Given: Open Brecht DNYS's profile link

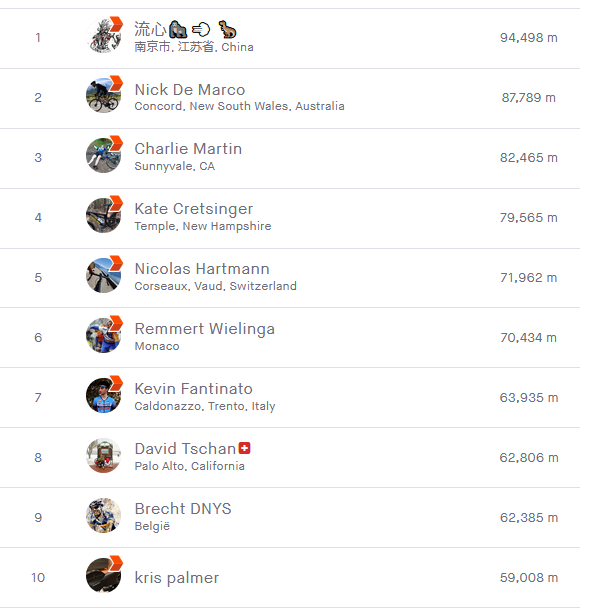Looking at the screenshot, I should coord(183,509).
